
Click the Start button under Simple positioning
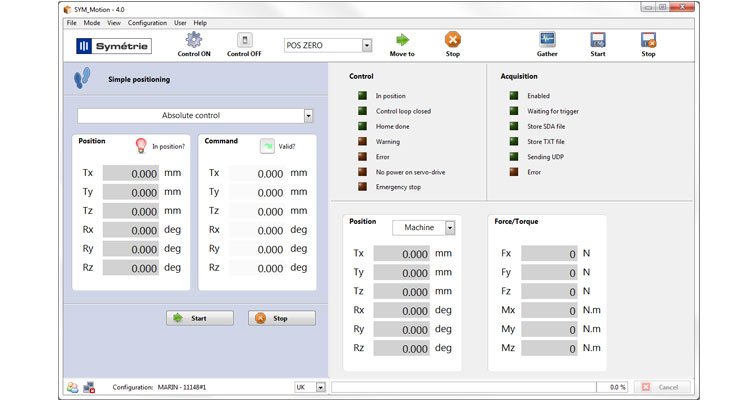click(199, 318)
